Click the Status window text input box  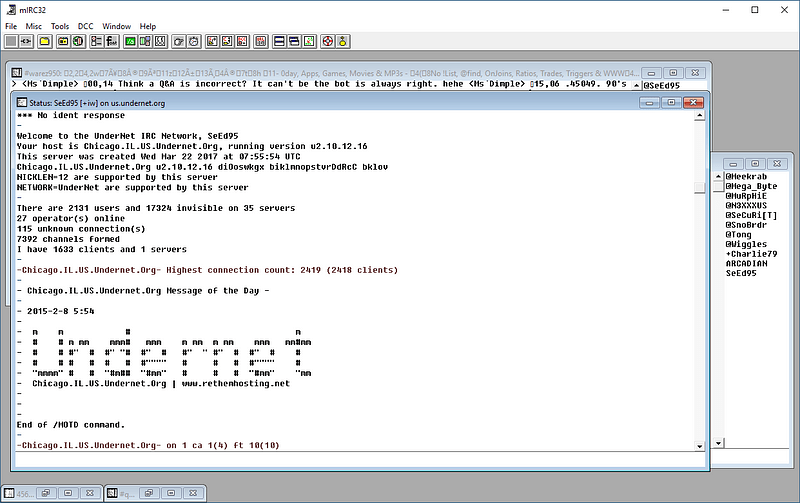[360, 460]
